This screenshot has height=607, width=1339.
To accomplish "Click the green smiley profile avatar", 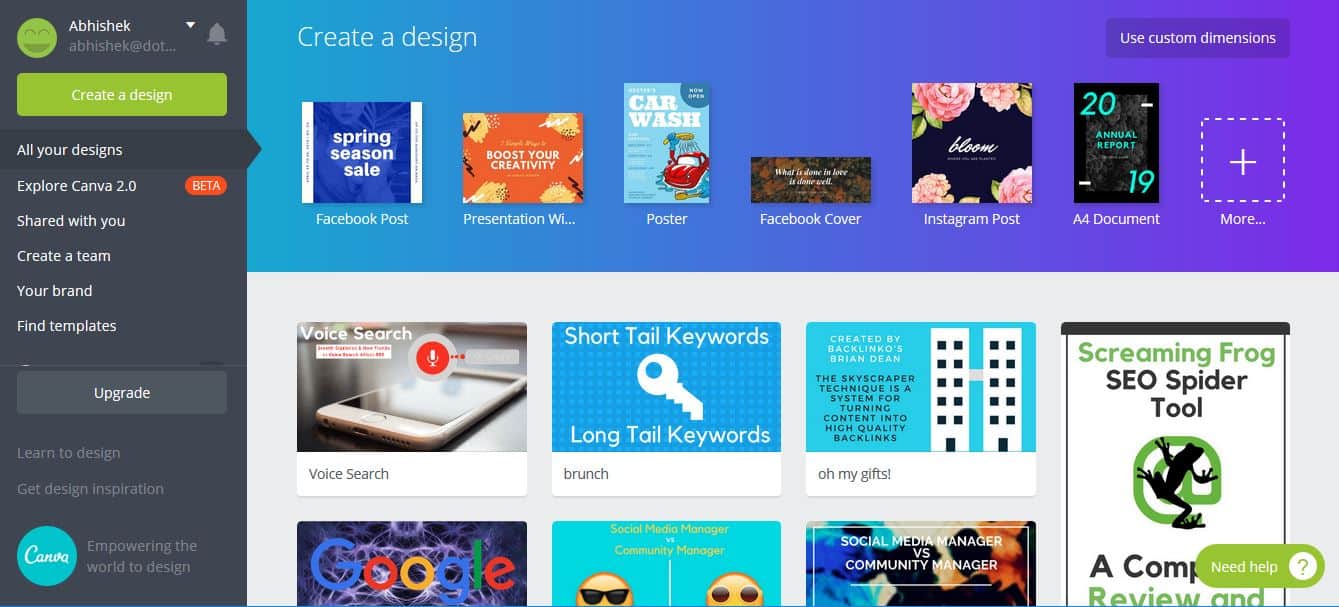I will click(37, 37).
